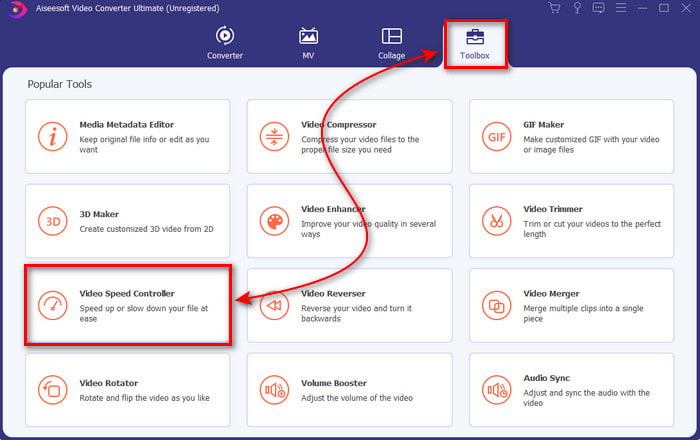
Task: Open the 3D Maker tool title
Action: (99, 214)
